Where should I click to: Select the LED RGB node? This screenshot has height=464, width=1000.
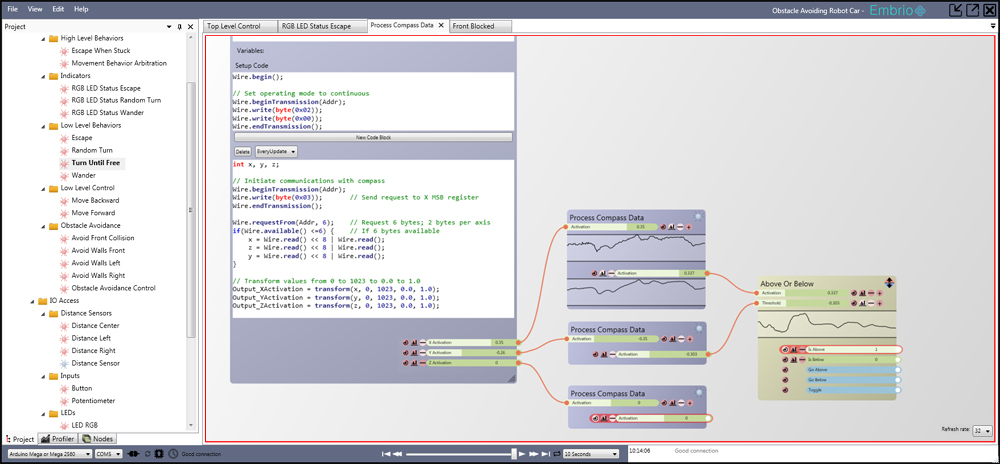click(84, 425)
